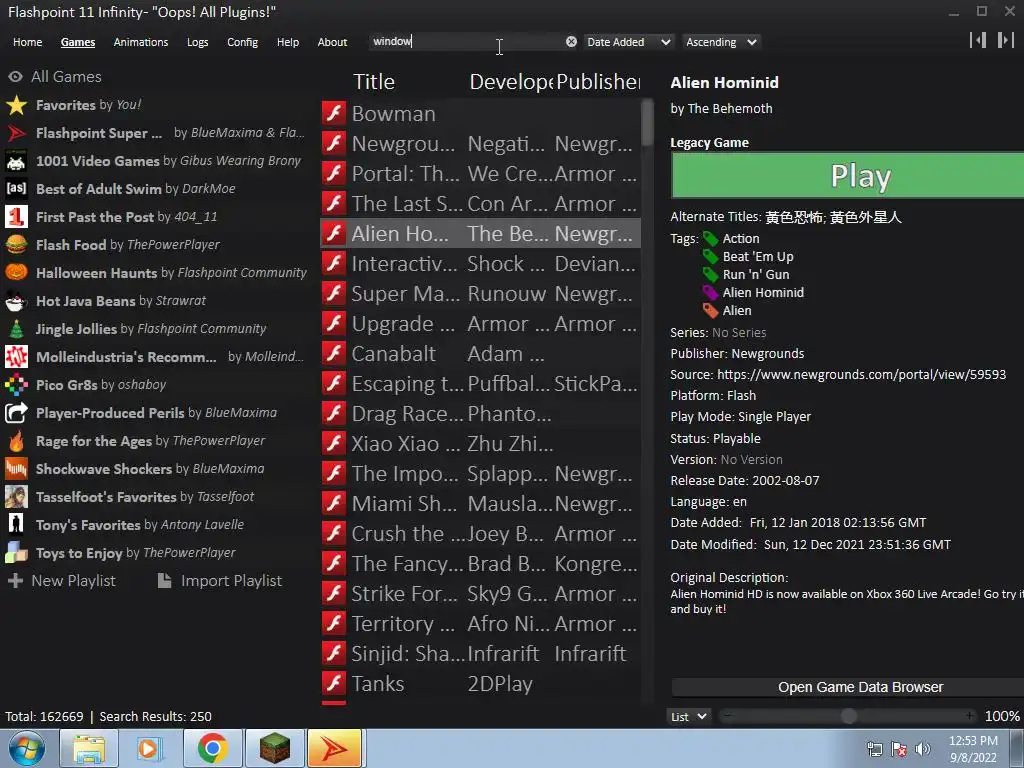Click the Flash icon beside Canabalt
Screen dimensions: 1024x768
tap(334, 353)
